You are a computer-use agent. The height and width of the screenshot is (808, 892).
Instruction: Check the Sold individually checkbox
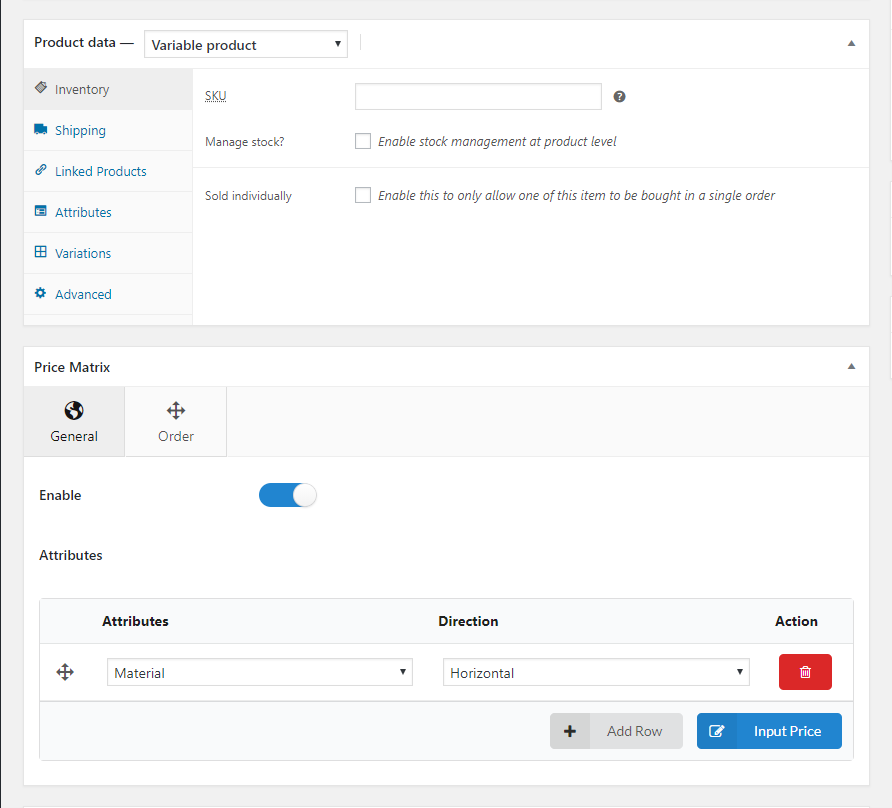click(363, 195)
